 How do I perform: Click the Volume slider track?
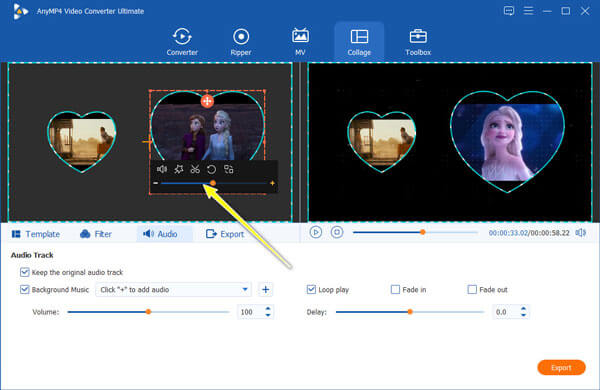coord(148,312)
